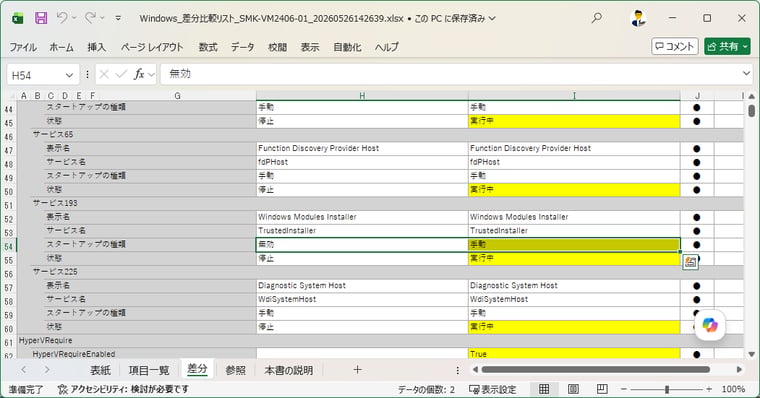Click the zoom slider handle

pyautogui.click(x=667, y=389)
